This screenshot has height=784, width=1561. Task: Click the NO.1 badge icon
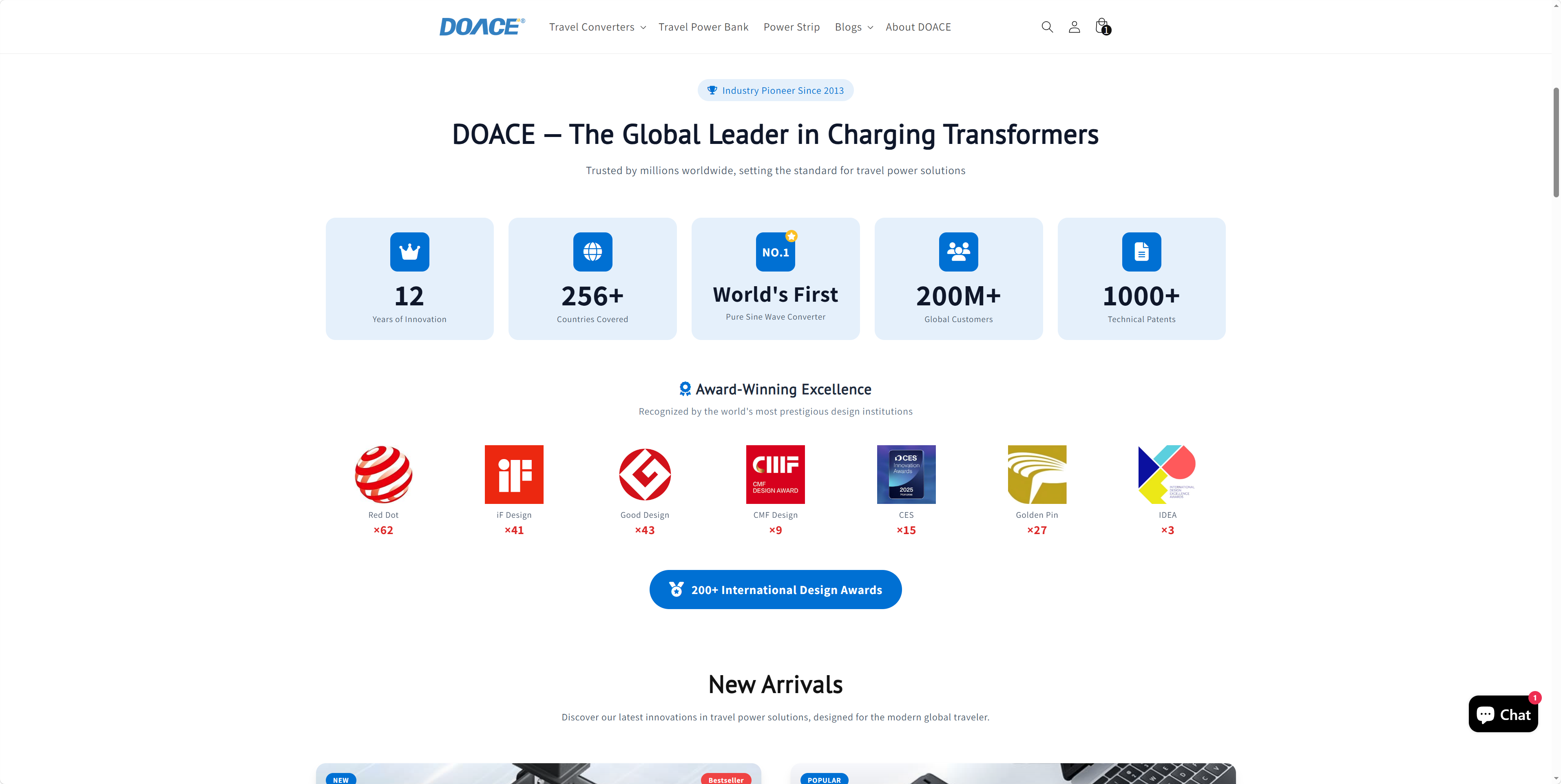pyautogui.click(x=775, y=252)
